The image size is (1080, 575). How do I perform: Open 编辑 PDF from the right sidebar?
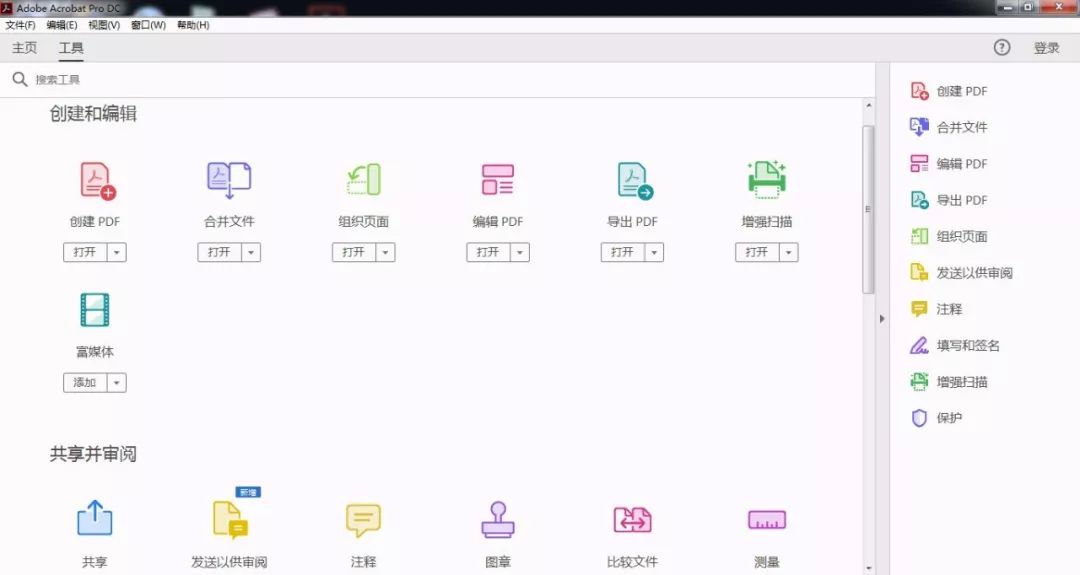click(x=950, y=164)
